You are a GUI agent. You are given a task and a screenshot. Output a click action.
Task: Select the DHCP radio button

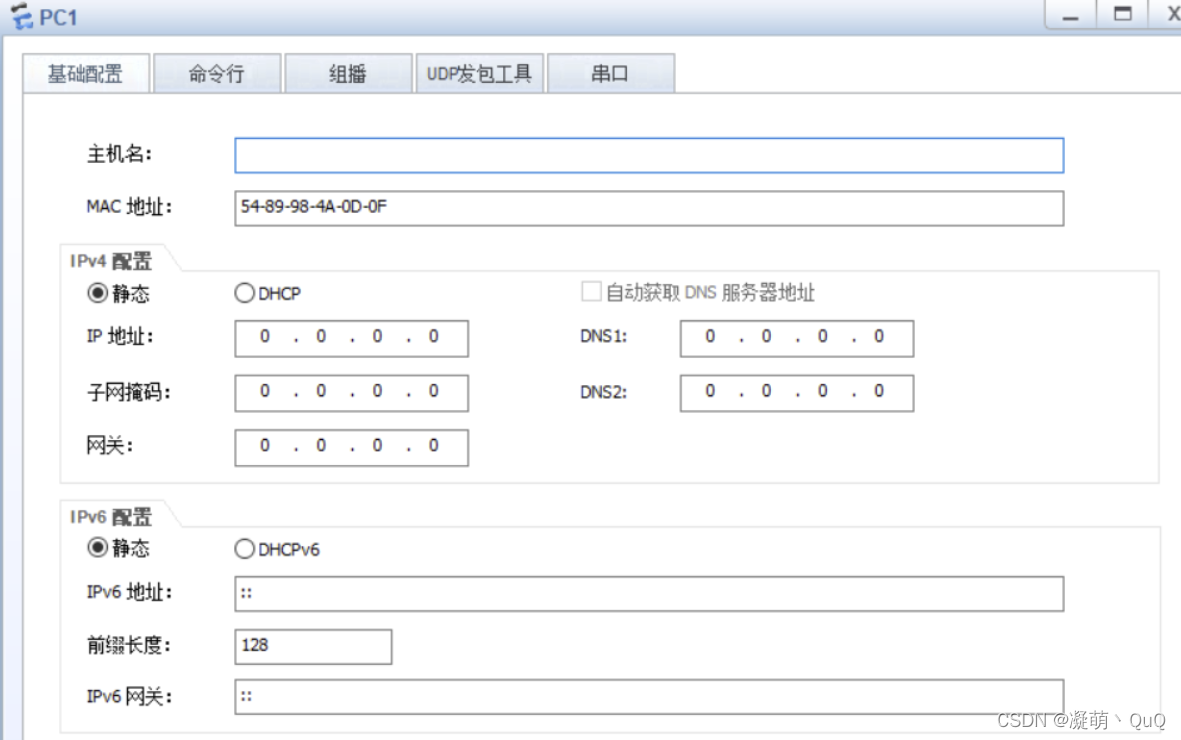[244, 292]
